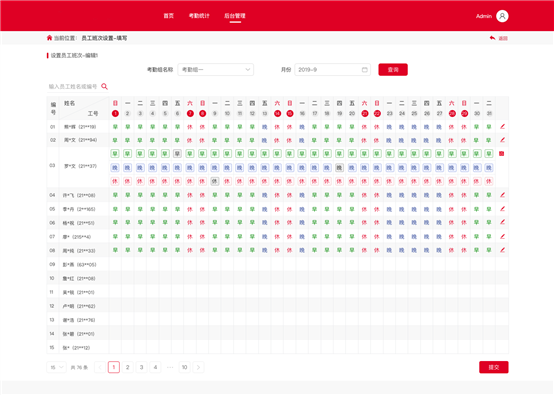Click the edit pencil for row 06
This screenshot has height=395, width=554.
tap(502, 223)
